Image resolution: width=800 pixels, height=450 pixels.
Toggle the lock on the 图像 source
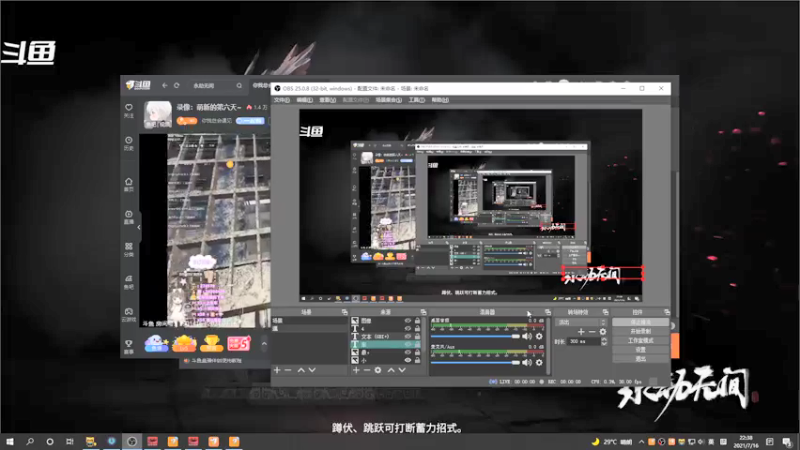417,321
